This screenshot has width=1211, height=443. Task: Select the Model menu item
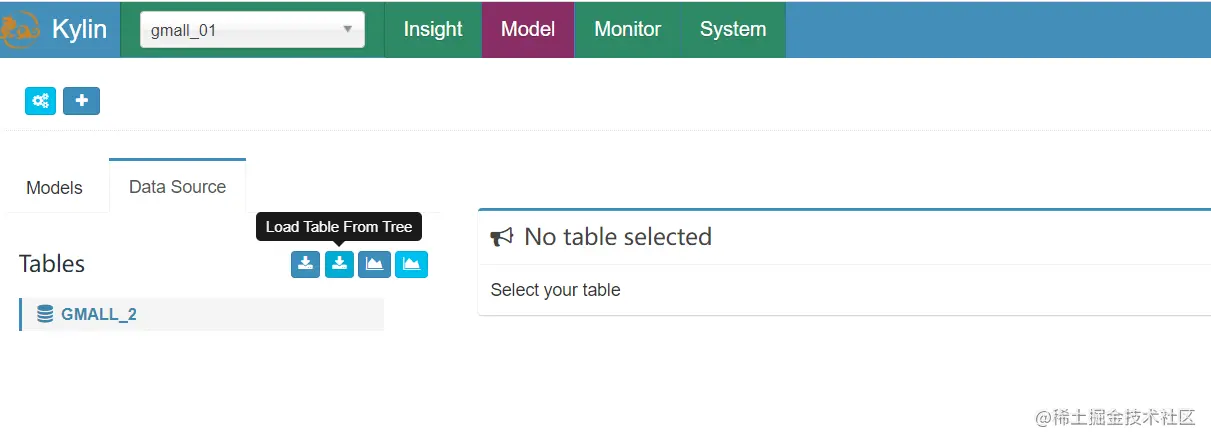click(x=528, y=30)
